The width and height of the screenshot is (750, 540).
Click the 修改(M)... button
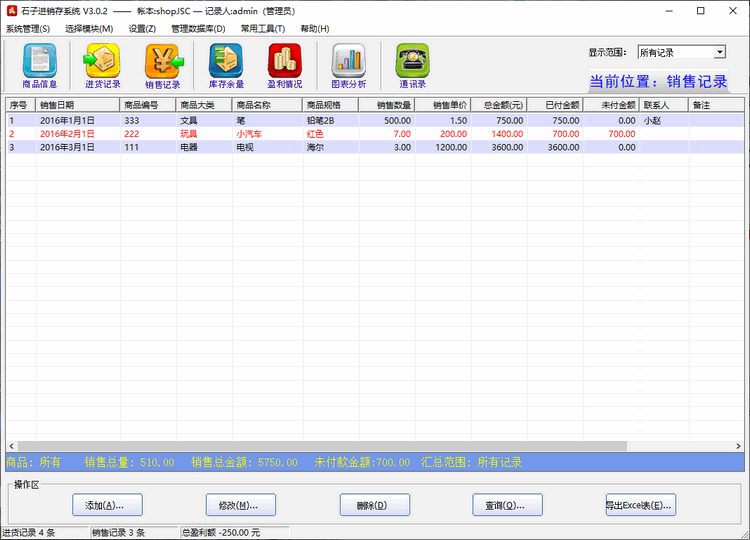pos(240,505)
